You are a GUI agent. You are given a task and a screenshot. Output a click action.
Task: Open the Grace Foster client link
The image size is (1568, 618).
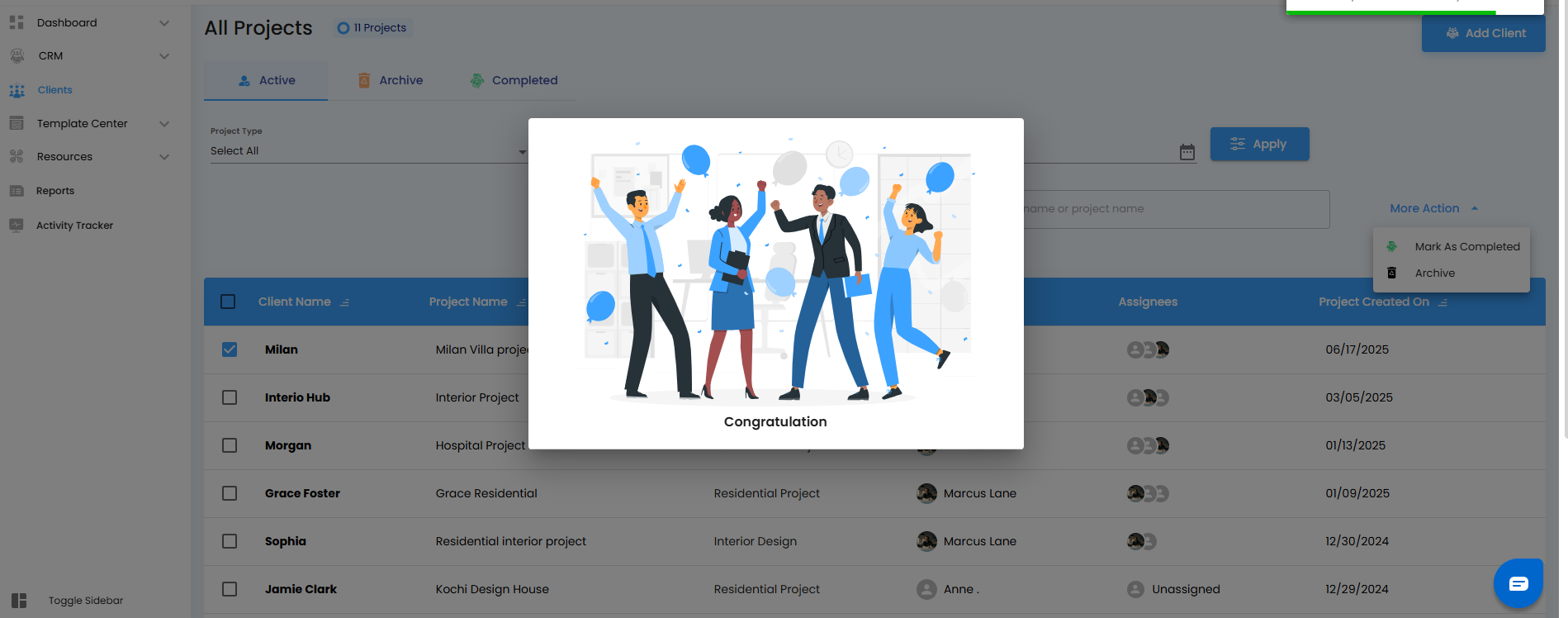click(x=302, y=493)
